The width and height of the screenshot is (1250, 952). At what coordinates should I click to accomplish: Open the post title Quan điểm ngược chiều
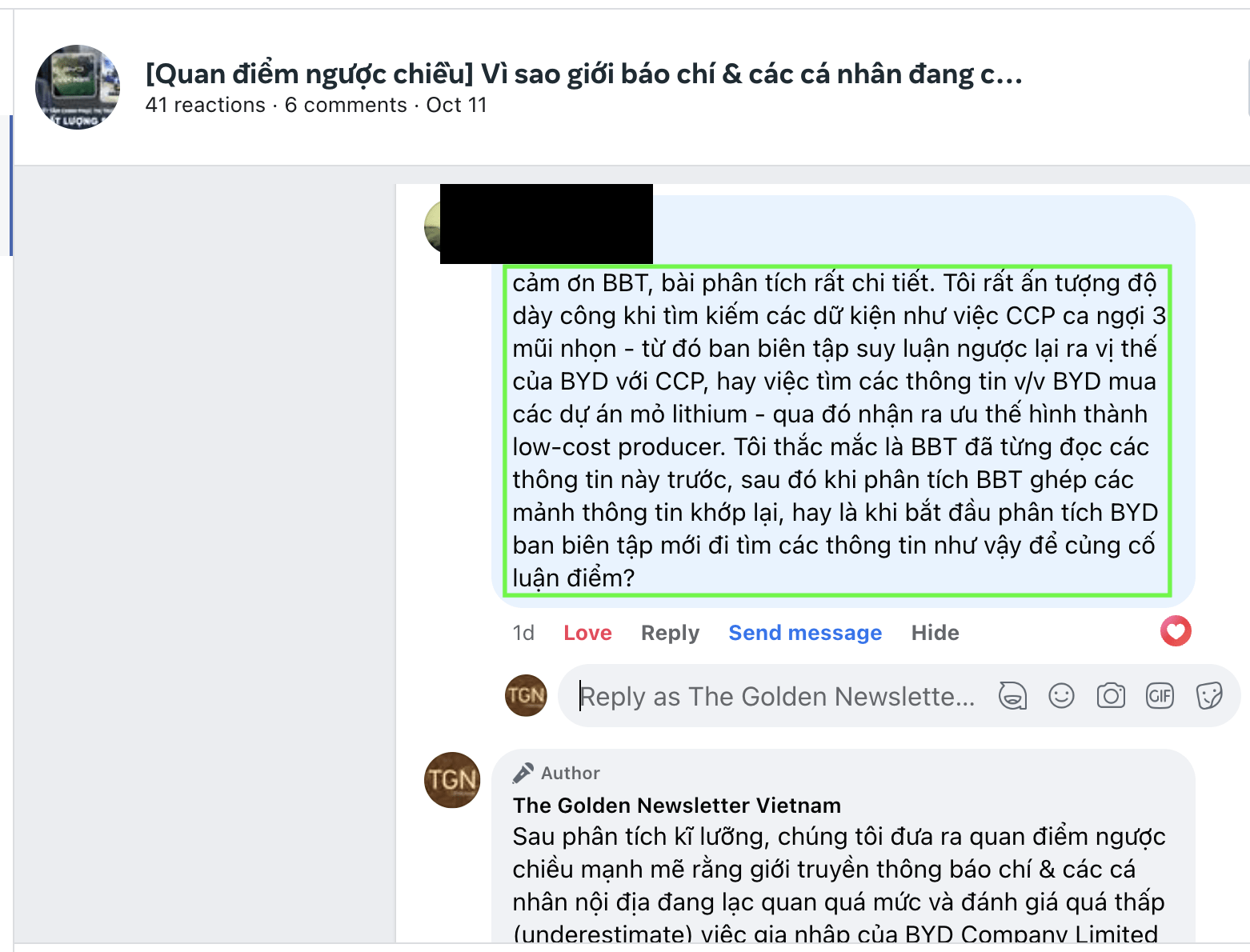[583, 74]
